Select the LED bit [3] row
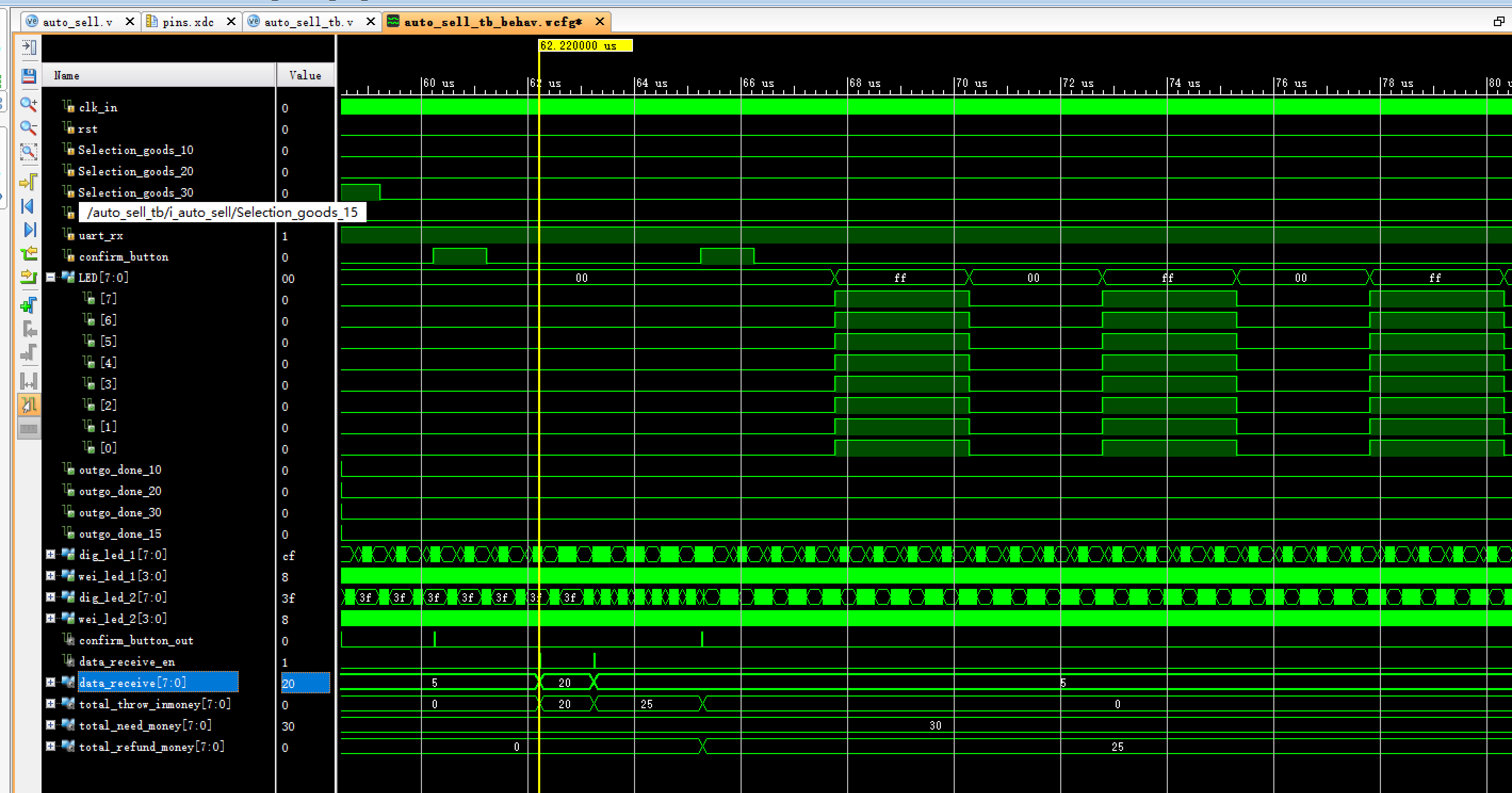Viewport: 1512px width, 793px height. [109, 384]
